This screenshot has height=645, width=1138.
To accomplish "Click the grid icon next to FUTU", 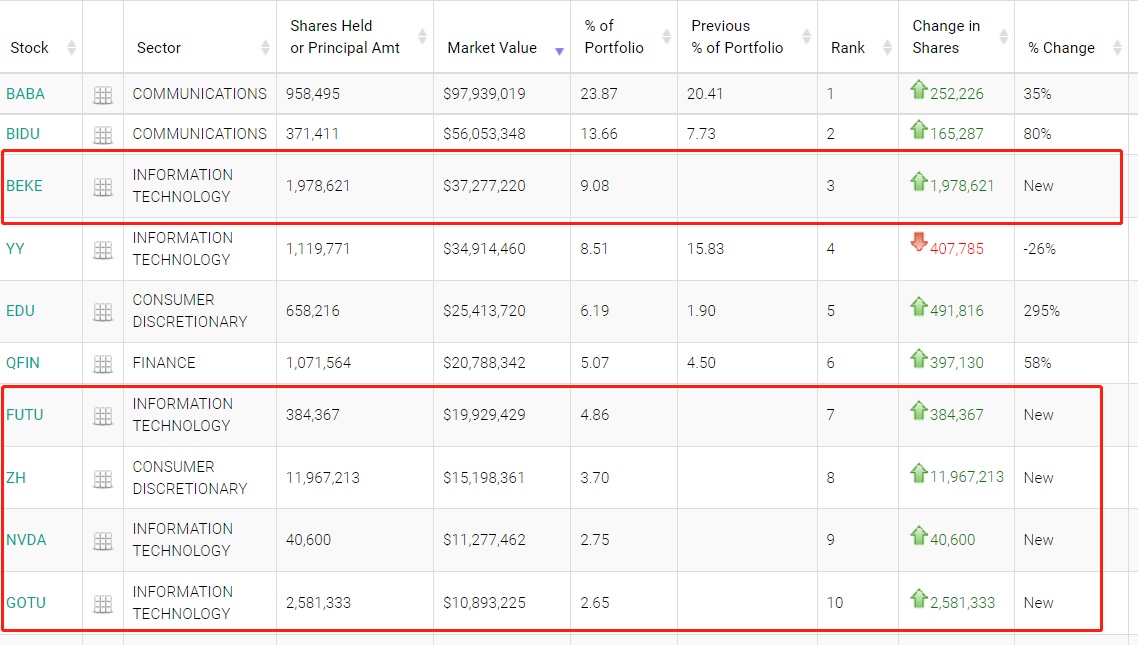I will [103, 416].
